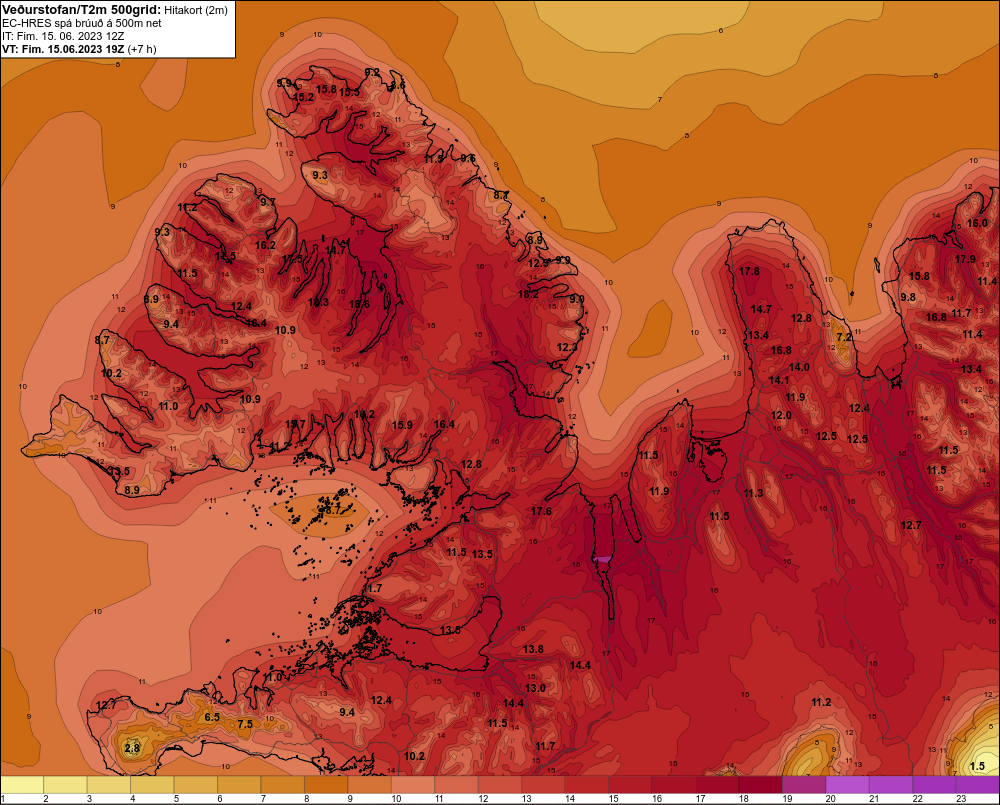This screenshot has width=1000, height=805.
Task: Click the 14.0 temperature value
Action: (x=799, y=367)
